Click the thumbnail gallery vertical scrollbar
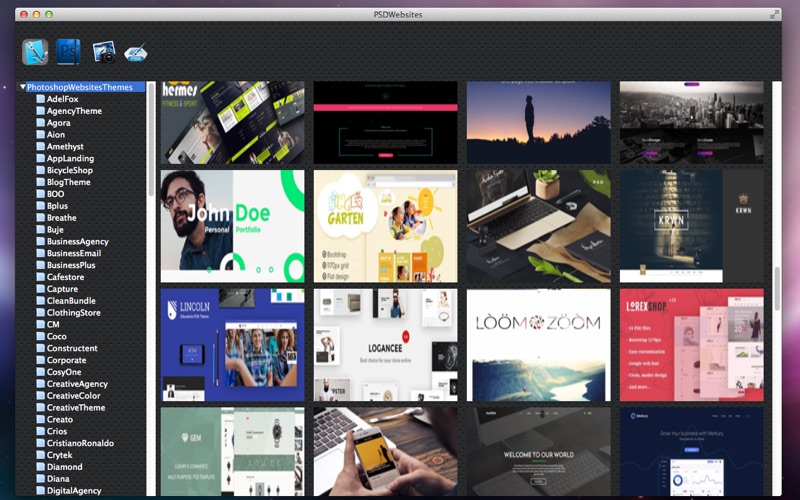800x500 pixels. coord(777,288)
